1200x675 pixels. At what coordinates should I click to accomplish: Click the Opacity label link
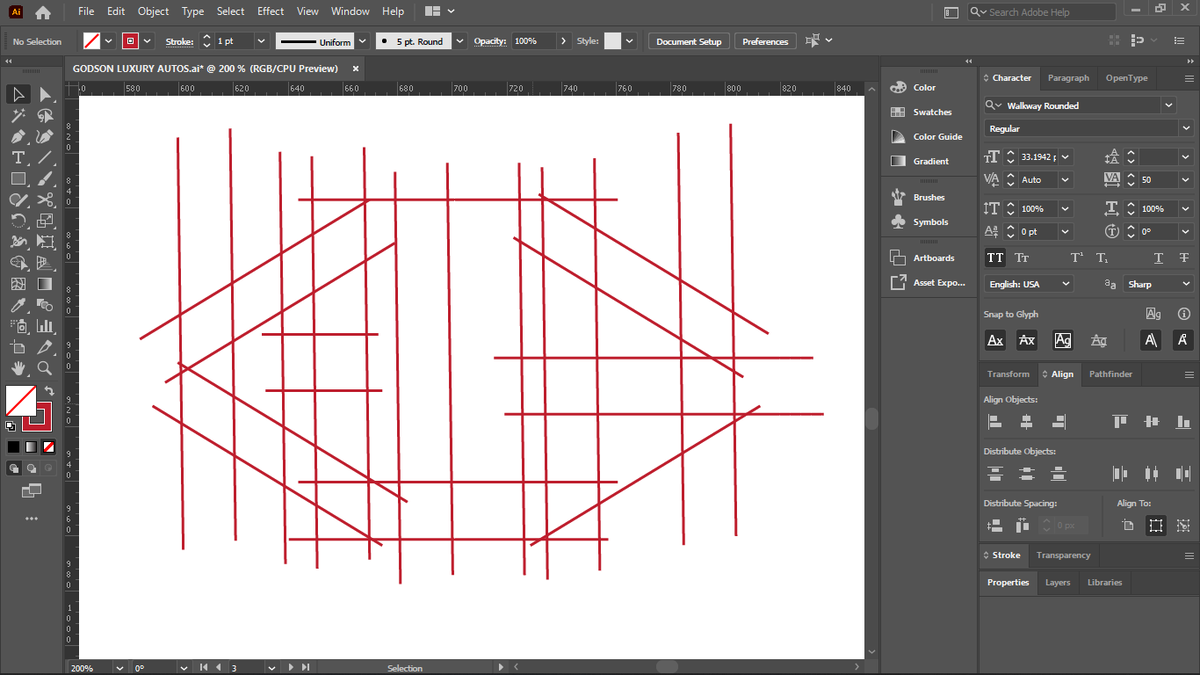(x=490, y=41)
